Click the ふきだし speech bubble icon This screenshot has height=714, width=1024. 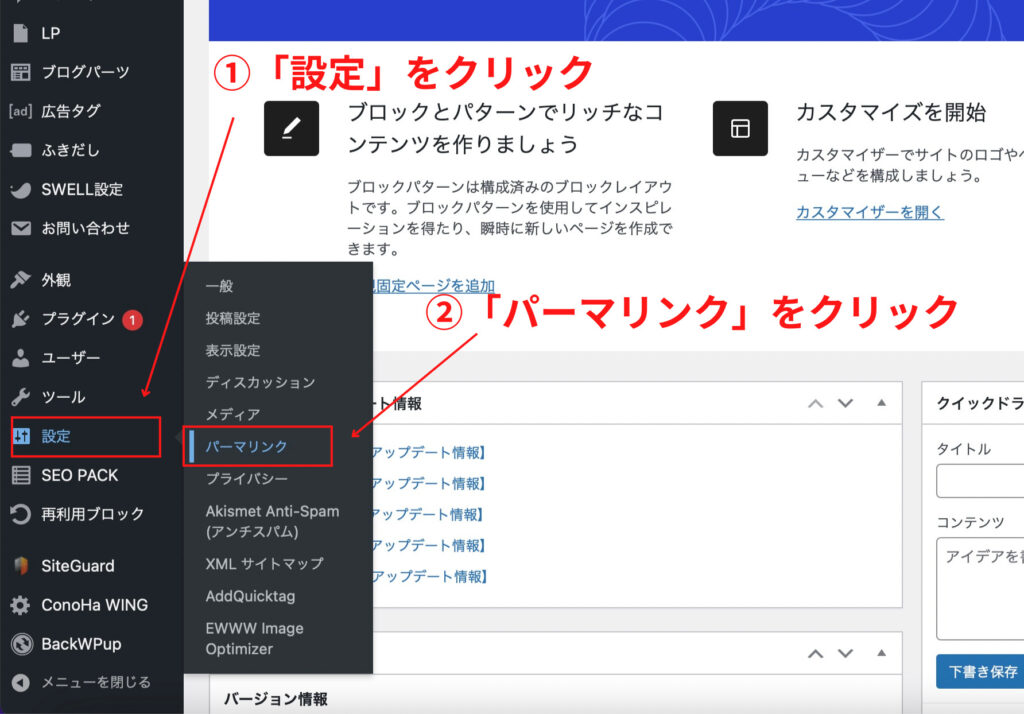21,150
